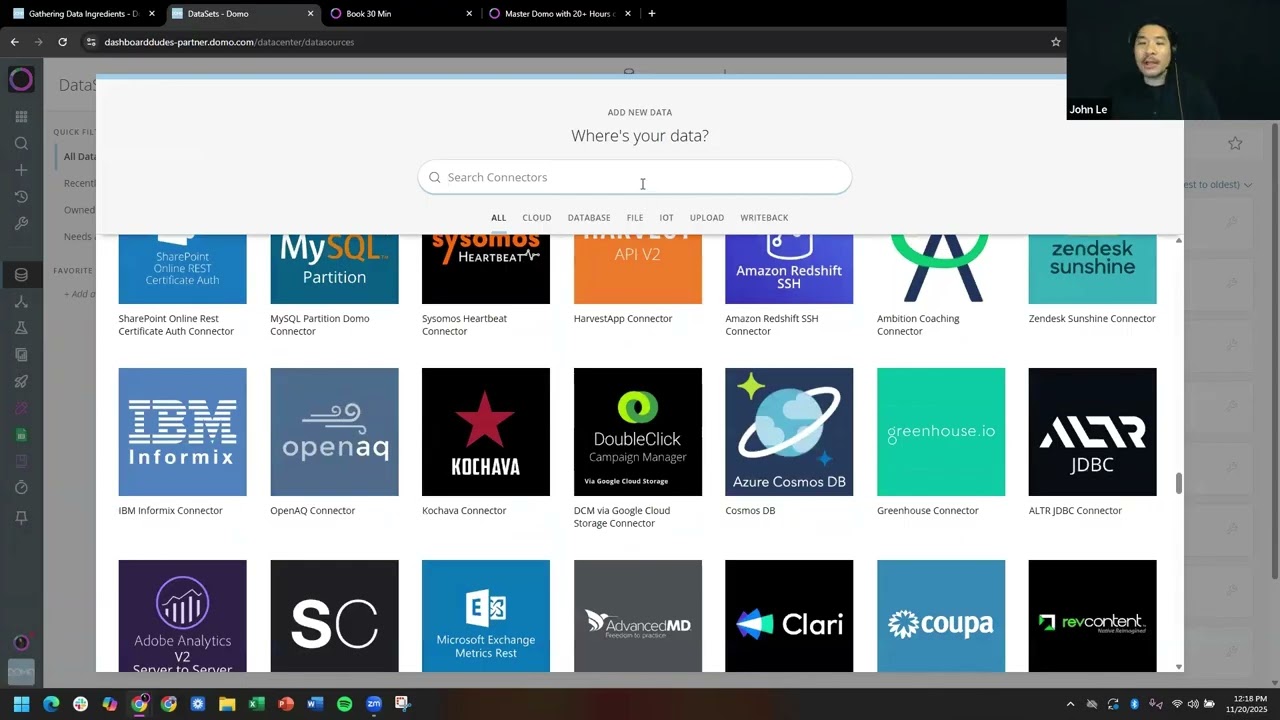Open Spotify from the taskbar
This screenshot has height=720, width=1280.
[344, 704]
